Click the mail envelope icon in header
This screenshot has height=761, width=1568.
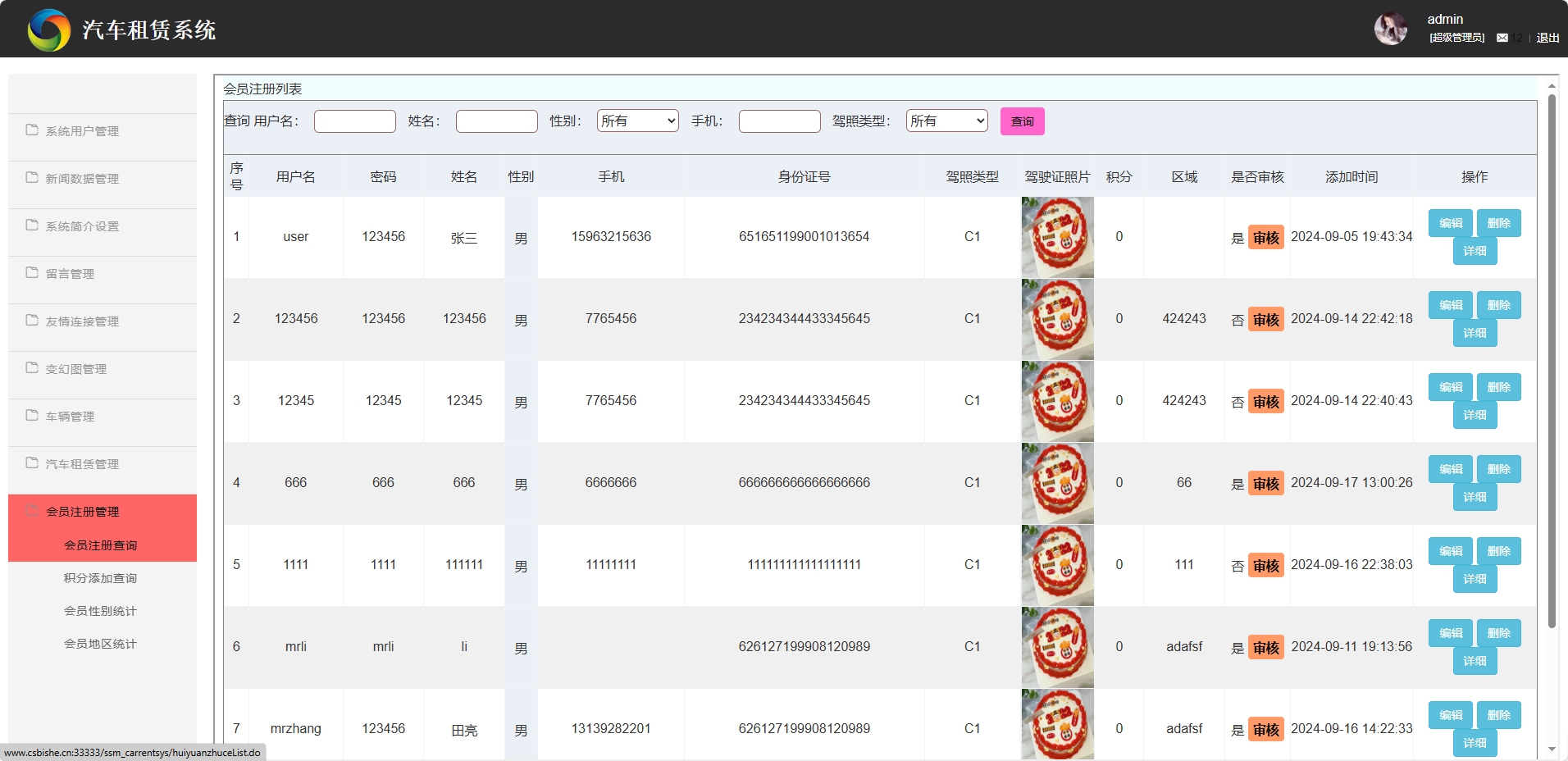tap(1502, 38)
